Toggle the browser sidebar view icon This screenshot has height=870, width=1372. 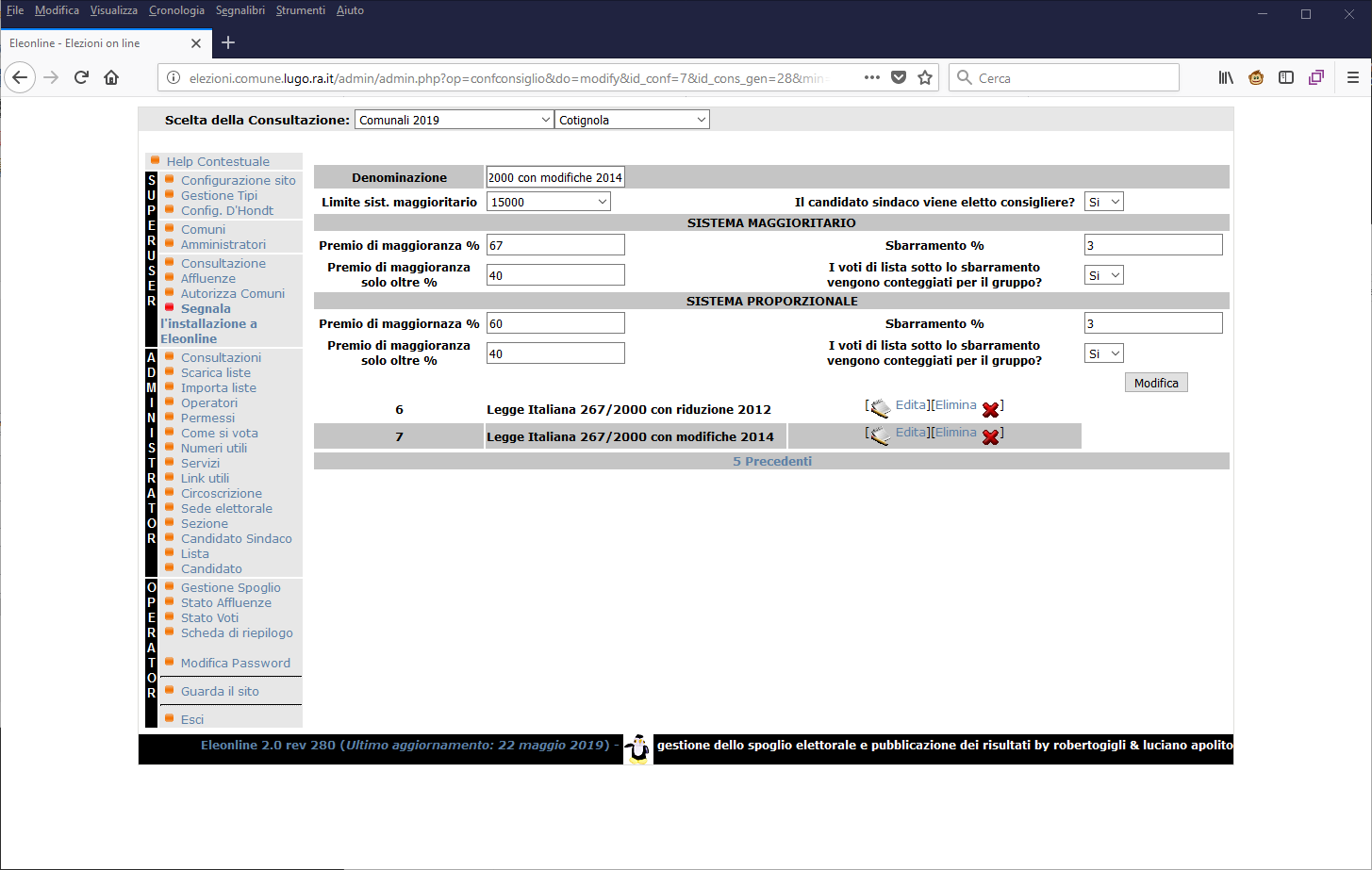(x=1285, y=77)
